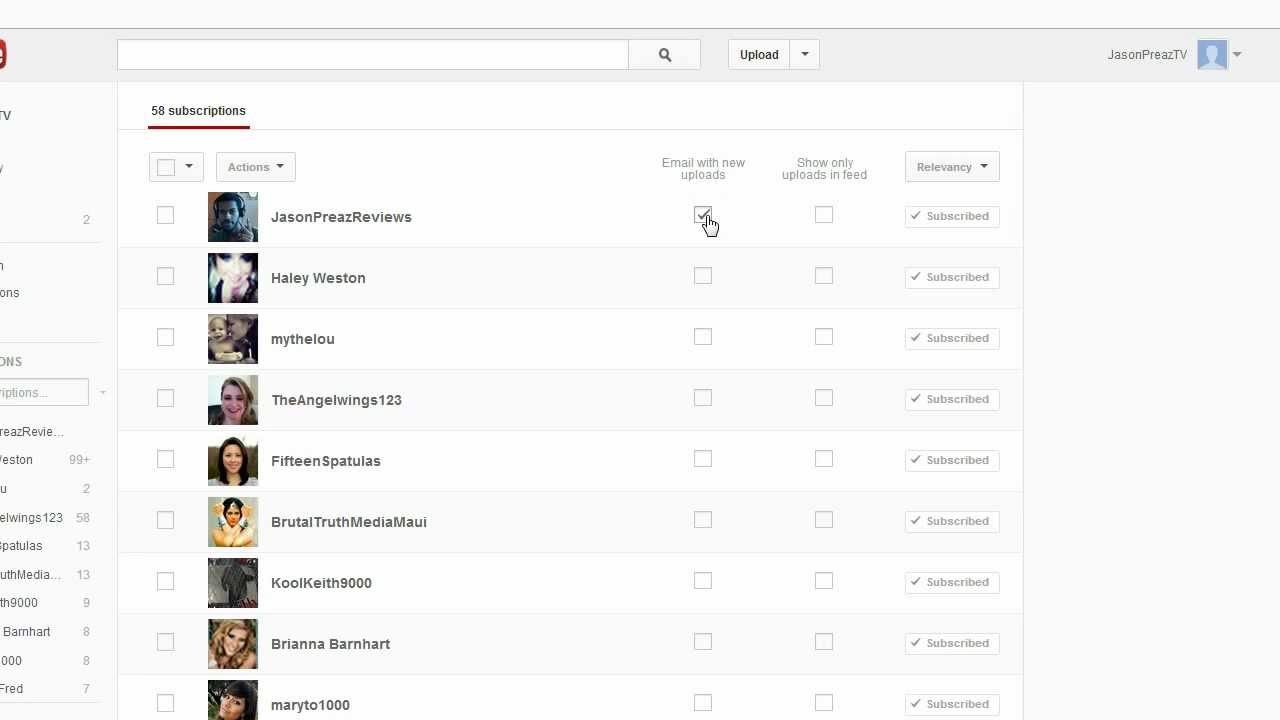Click into the top search field
The width and height of the screenshot is (1280, 720).
(372, 55)
